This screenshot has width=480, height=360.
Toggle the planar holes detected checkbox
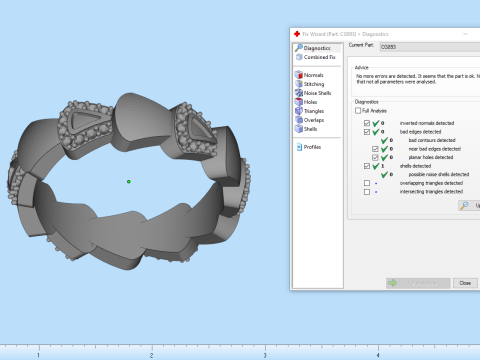pos(375,157)
